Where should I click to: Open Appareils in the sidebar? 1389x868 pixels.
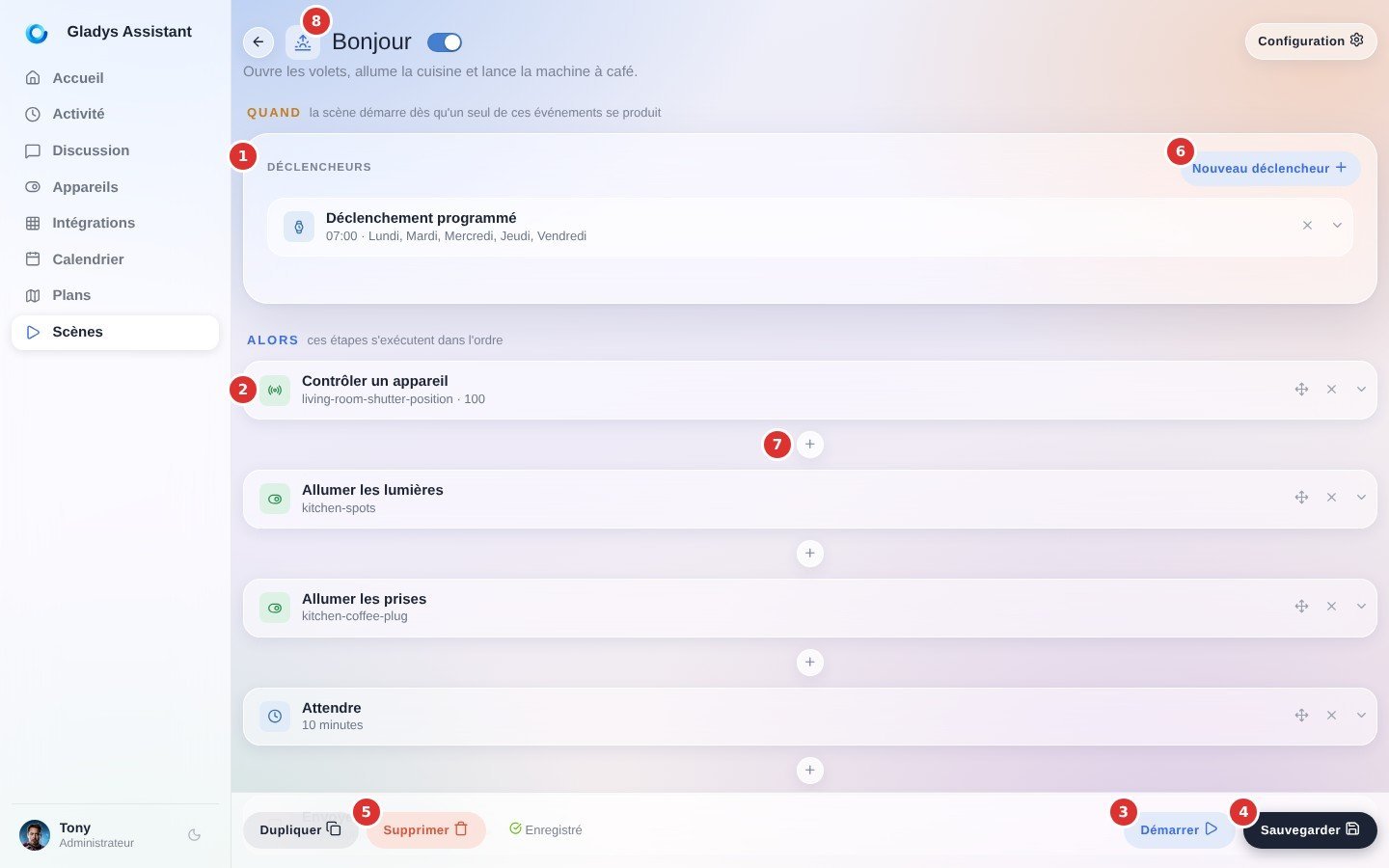coord(115,187)
